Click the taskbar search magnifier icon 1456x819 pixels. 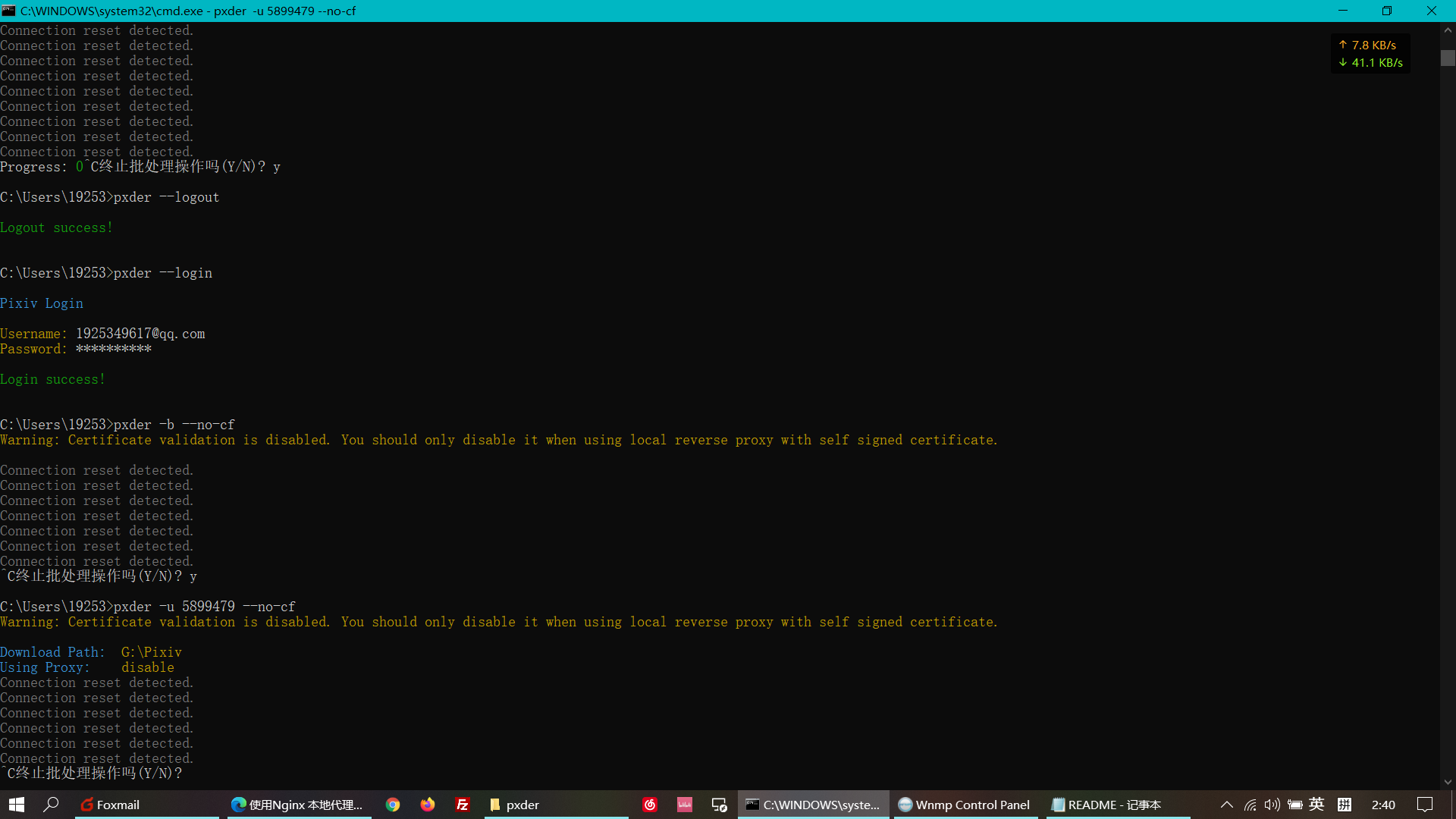pyautogui.click(x=51, y=805)
